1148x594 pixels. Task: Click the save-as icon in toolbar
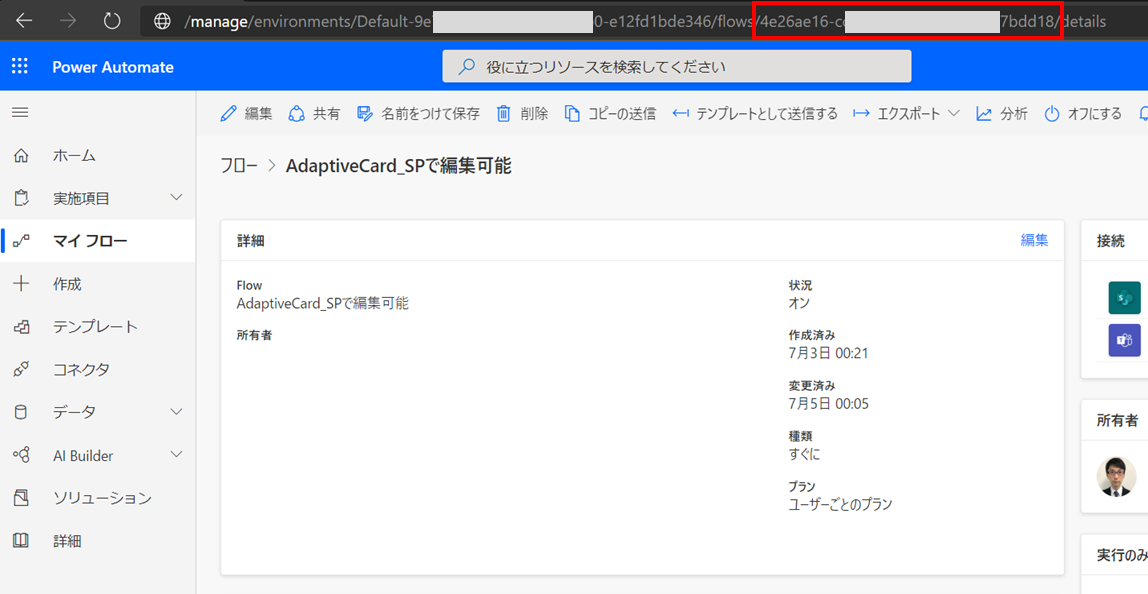tap(365, 114)
